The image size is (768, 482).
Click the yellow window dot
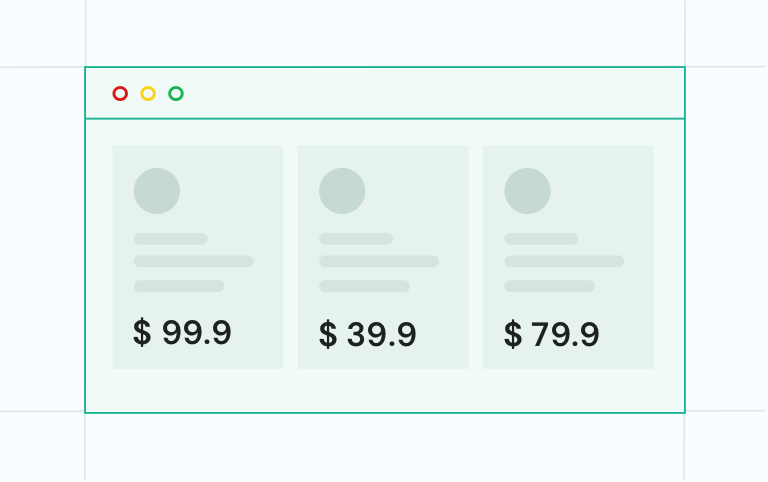[x=148, y=94]
